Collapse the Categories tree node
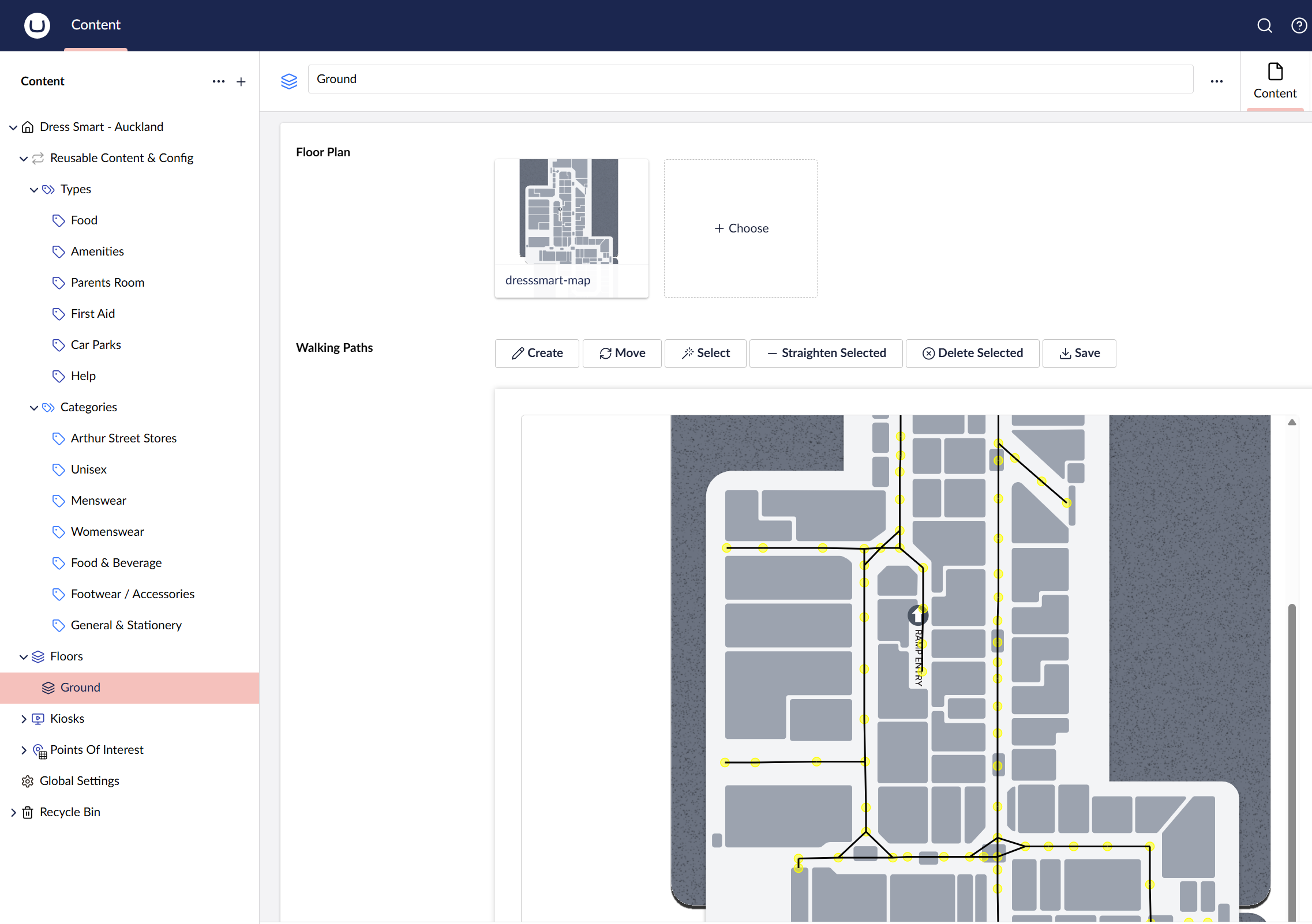Screen dimensions: 1312x924 click(x=34, y=407)
